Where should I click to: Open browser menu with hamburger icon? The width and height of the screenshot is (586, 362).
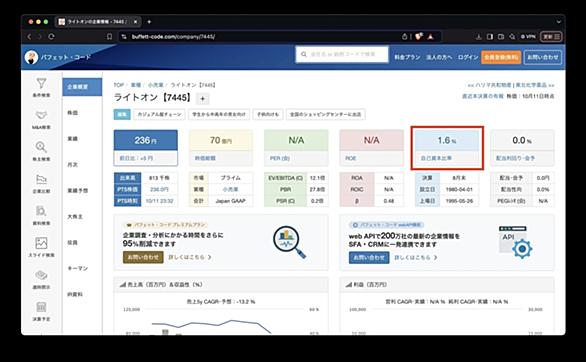point(551,37)
